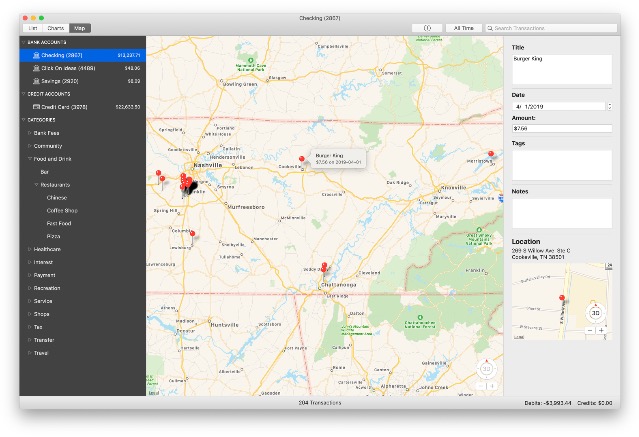Screen dimensions: 639x437
Task: Expand the Service category
Action: [30, 301]
